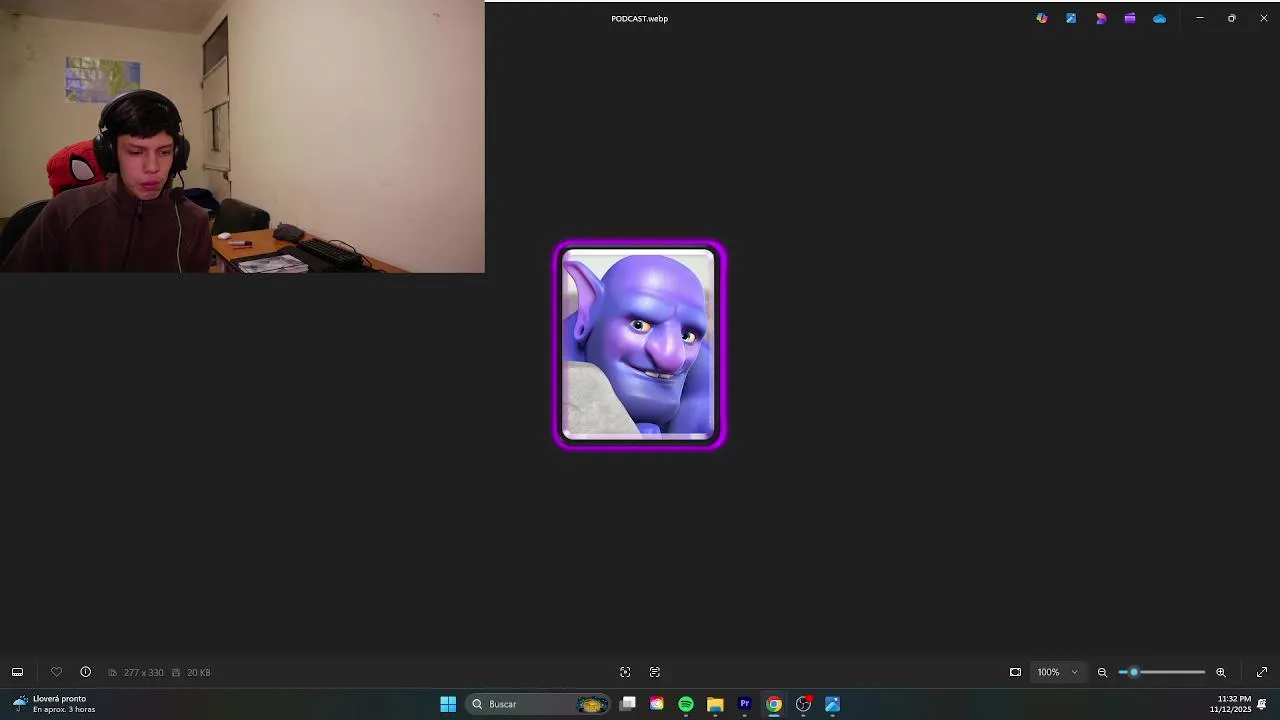Open OneDrive cloud icon in title bar

[x=1159, y=18]
